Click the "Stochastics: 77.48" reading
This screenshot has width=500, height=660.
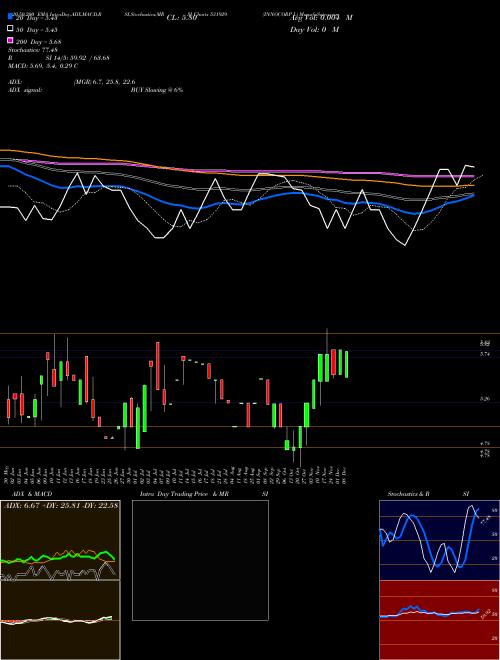[x=33, y=50]
